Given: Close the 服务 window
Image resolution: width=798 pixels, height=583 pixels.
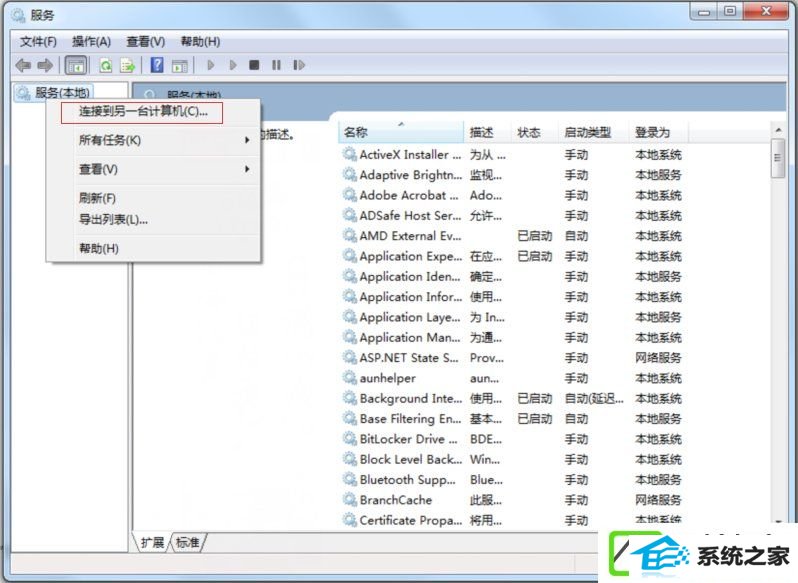Looking at the screenshot, I should pos(766,11).
